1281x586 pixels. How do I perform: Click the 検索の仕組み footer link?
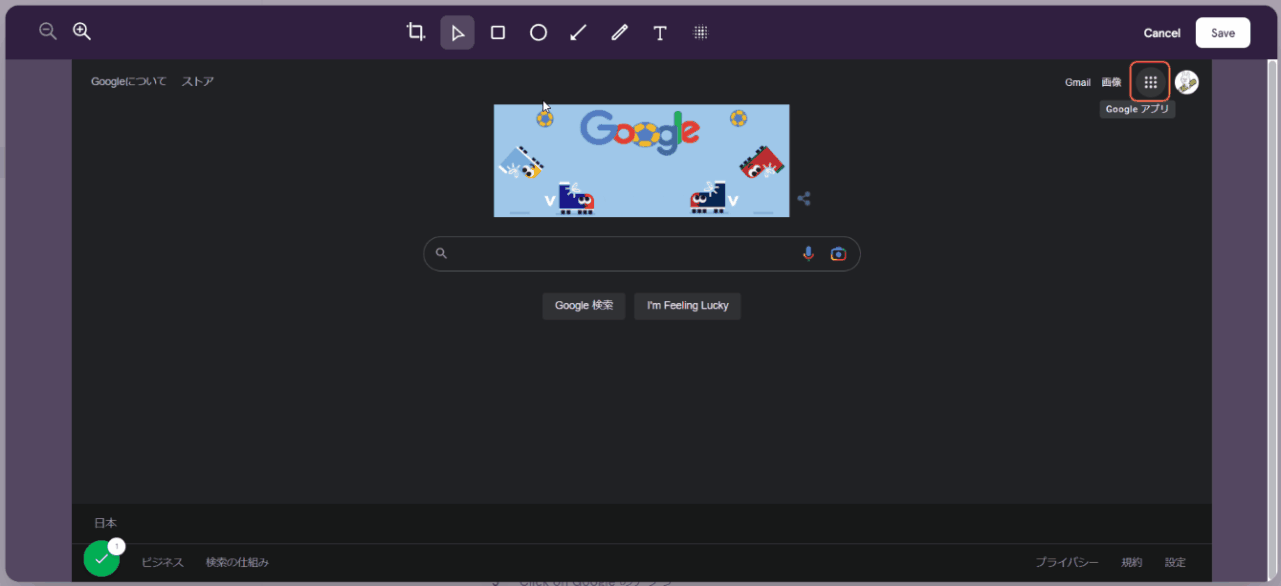237,563
